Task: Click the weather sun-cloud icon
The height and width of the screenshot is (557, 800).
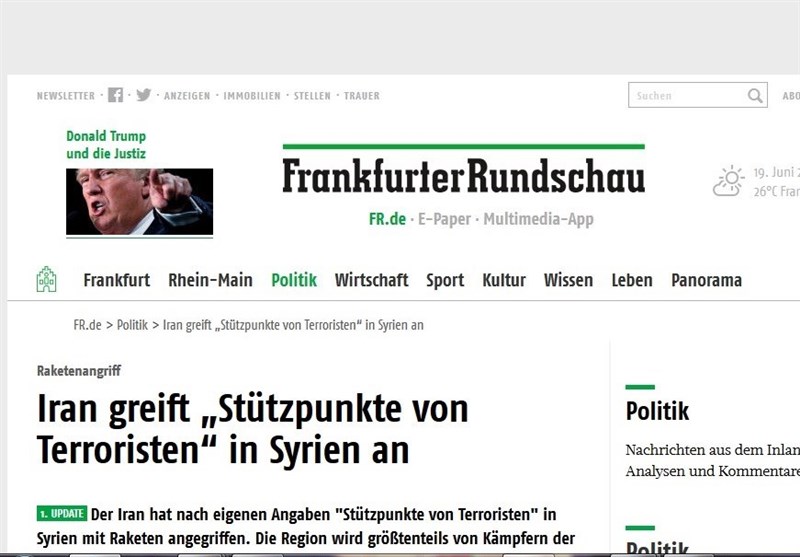Action: point(729,181)
